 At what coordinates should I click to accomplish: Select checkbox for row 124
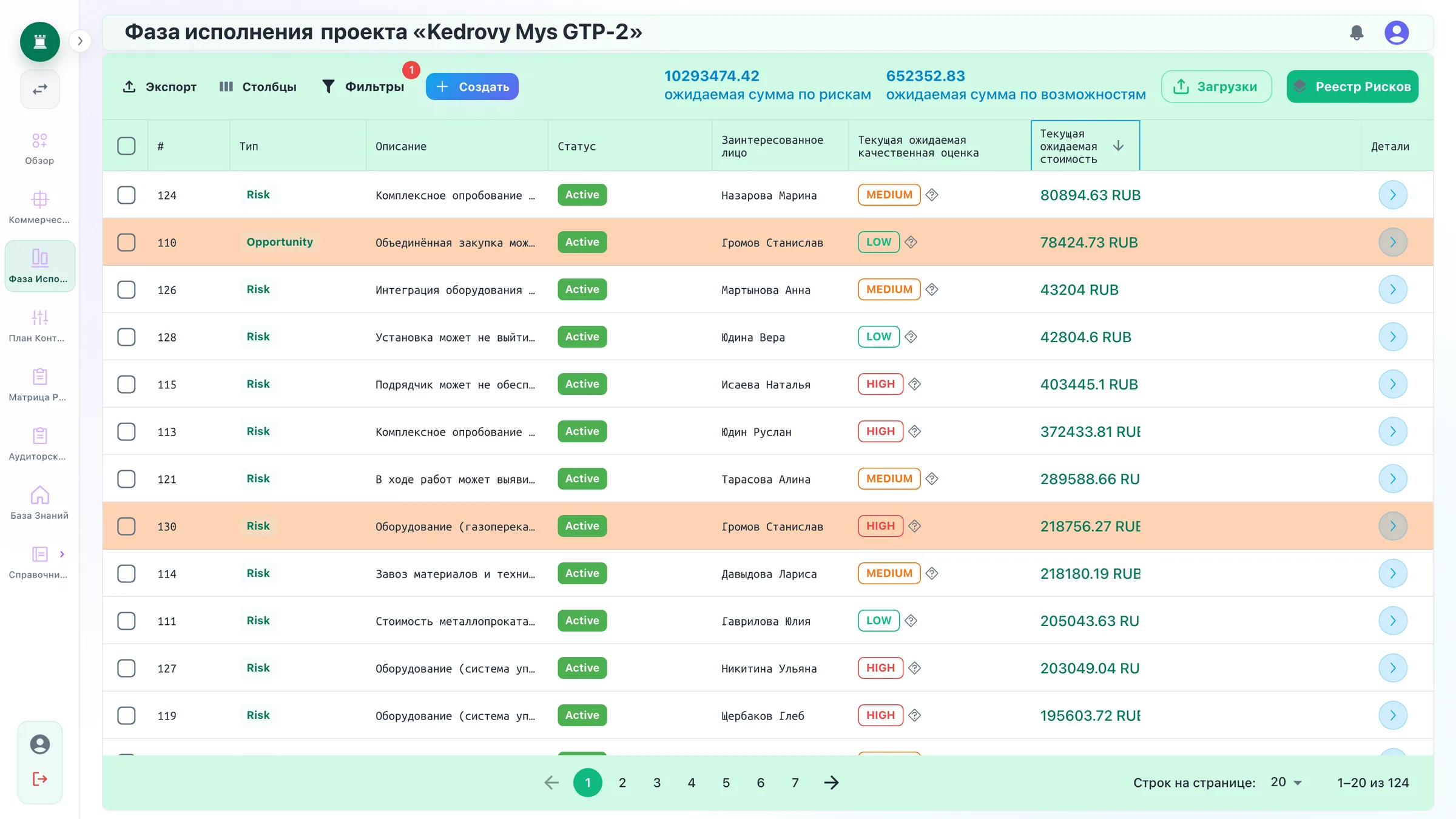[x=126, y=195]
